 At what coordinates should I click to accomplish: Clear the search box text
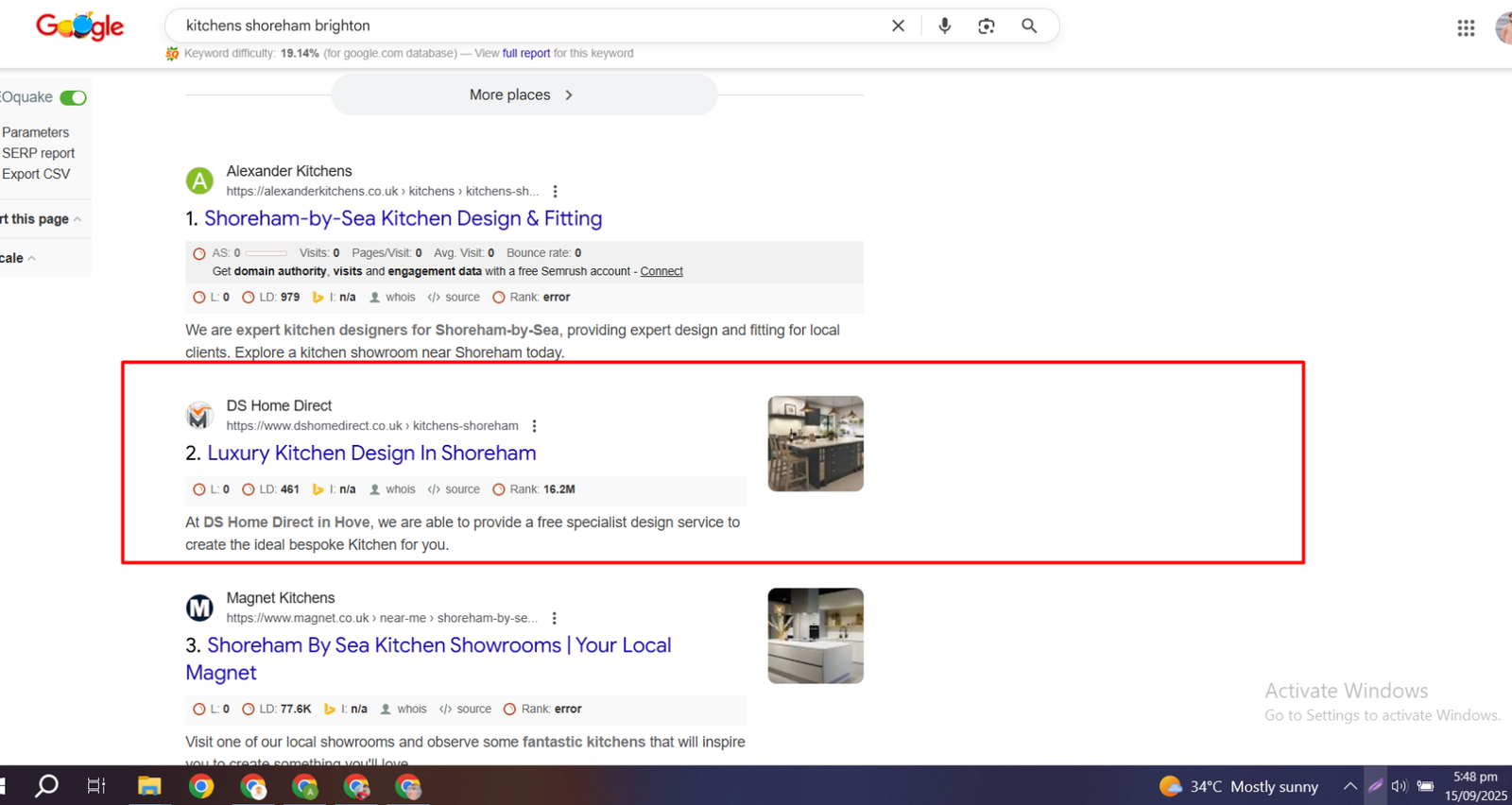pyautogui.click(x=898, y=26)
